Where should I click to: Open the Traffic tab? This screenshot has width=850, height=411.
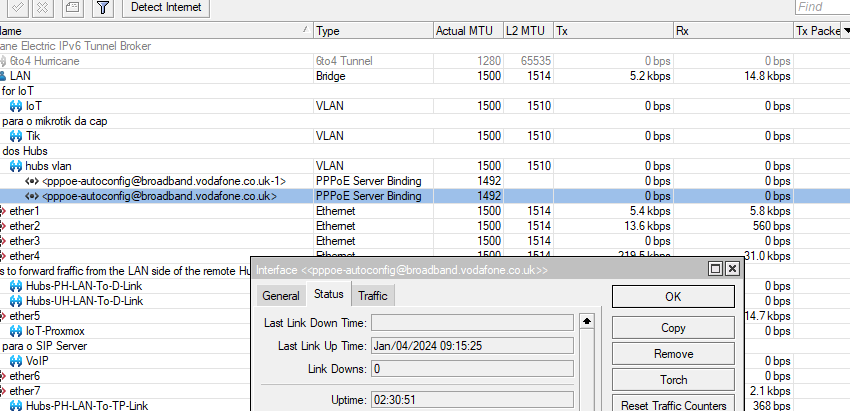[x=372, y=296]
